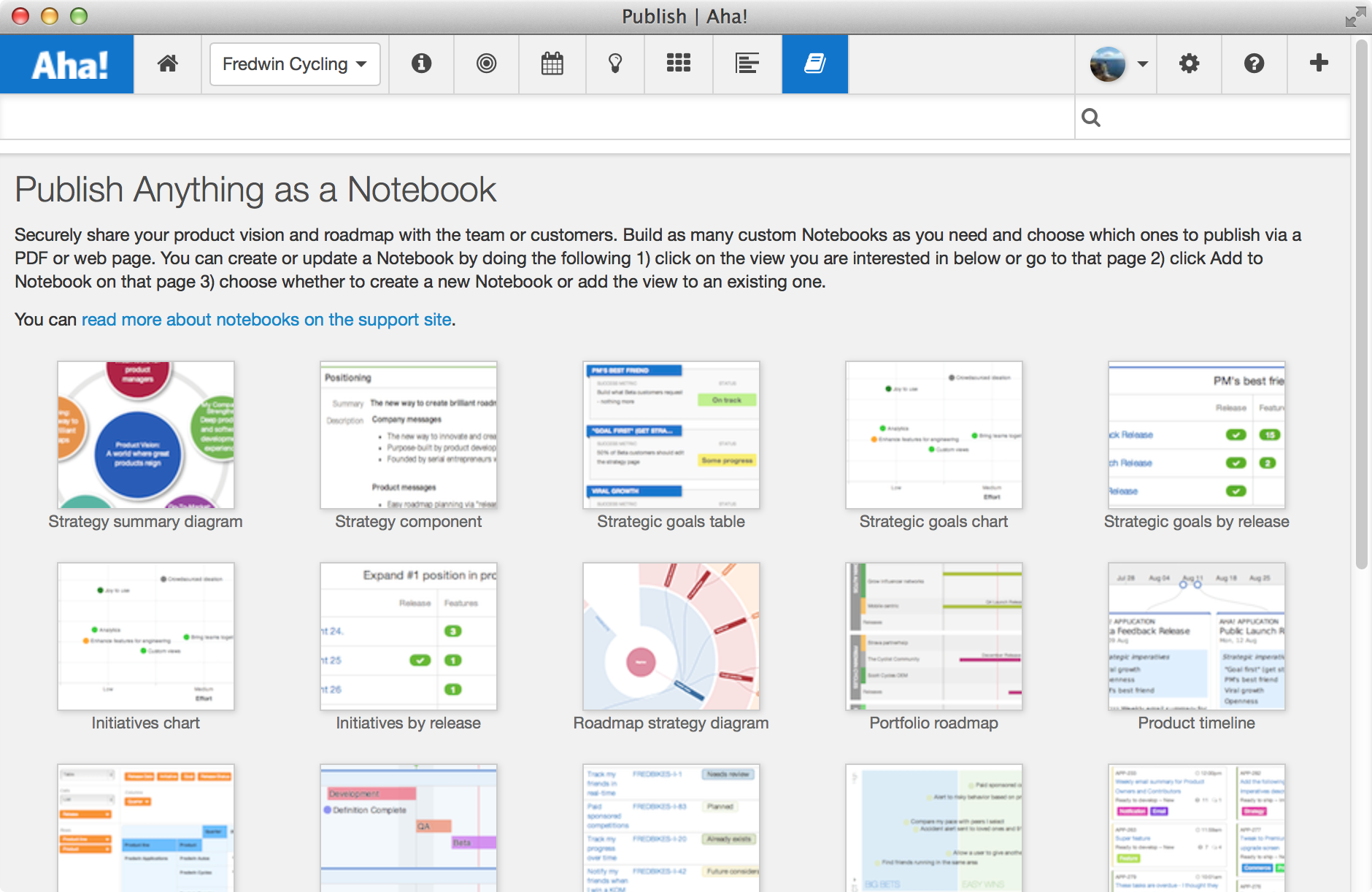The width and height of the screenshot is (1372, 892).
Task: Open the Fredwin Cycling product dropdown
Action: coord(295,64)
